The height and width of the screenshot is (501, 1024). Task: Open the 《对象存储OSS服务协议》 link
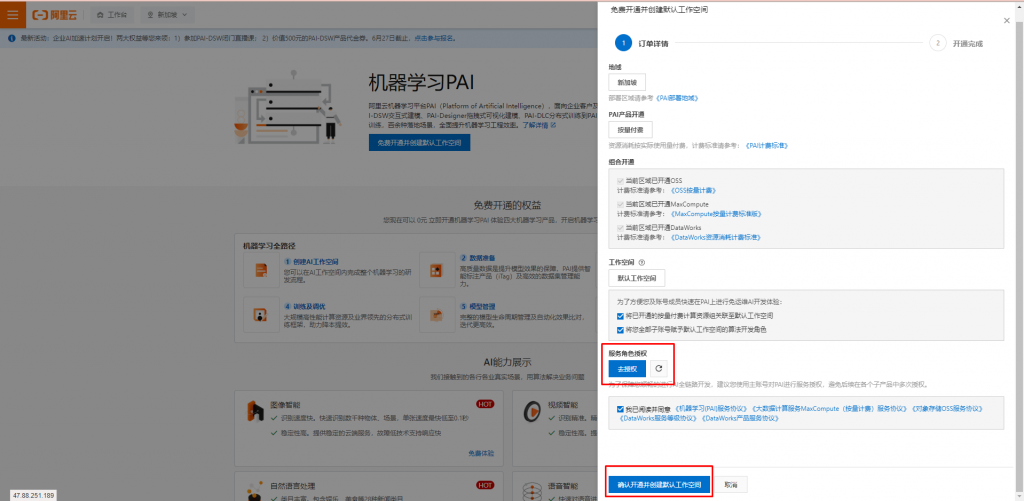[947, 409]
